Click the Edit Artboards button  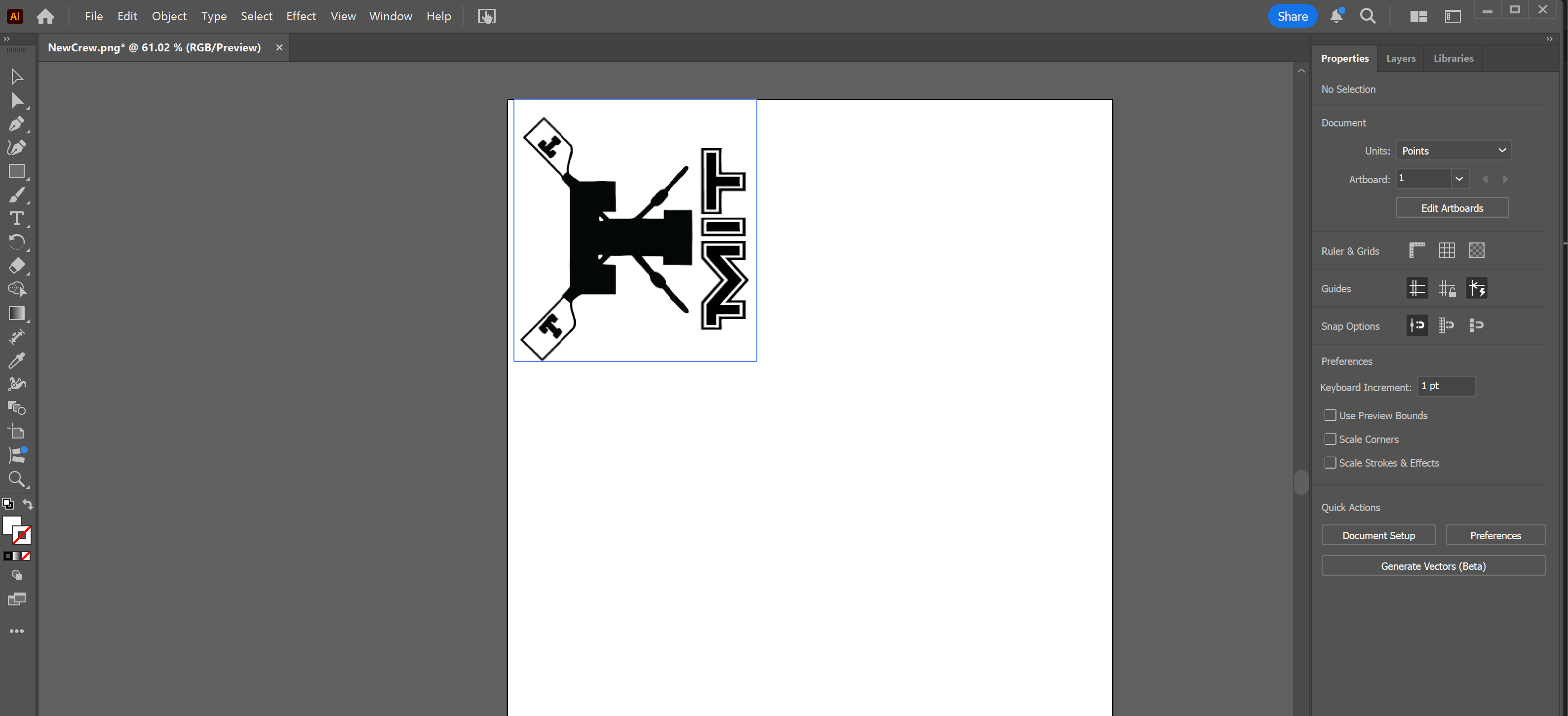coord(1452,207)
